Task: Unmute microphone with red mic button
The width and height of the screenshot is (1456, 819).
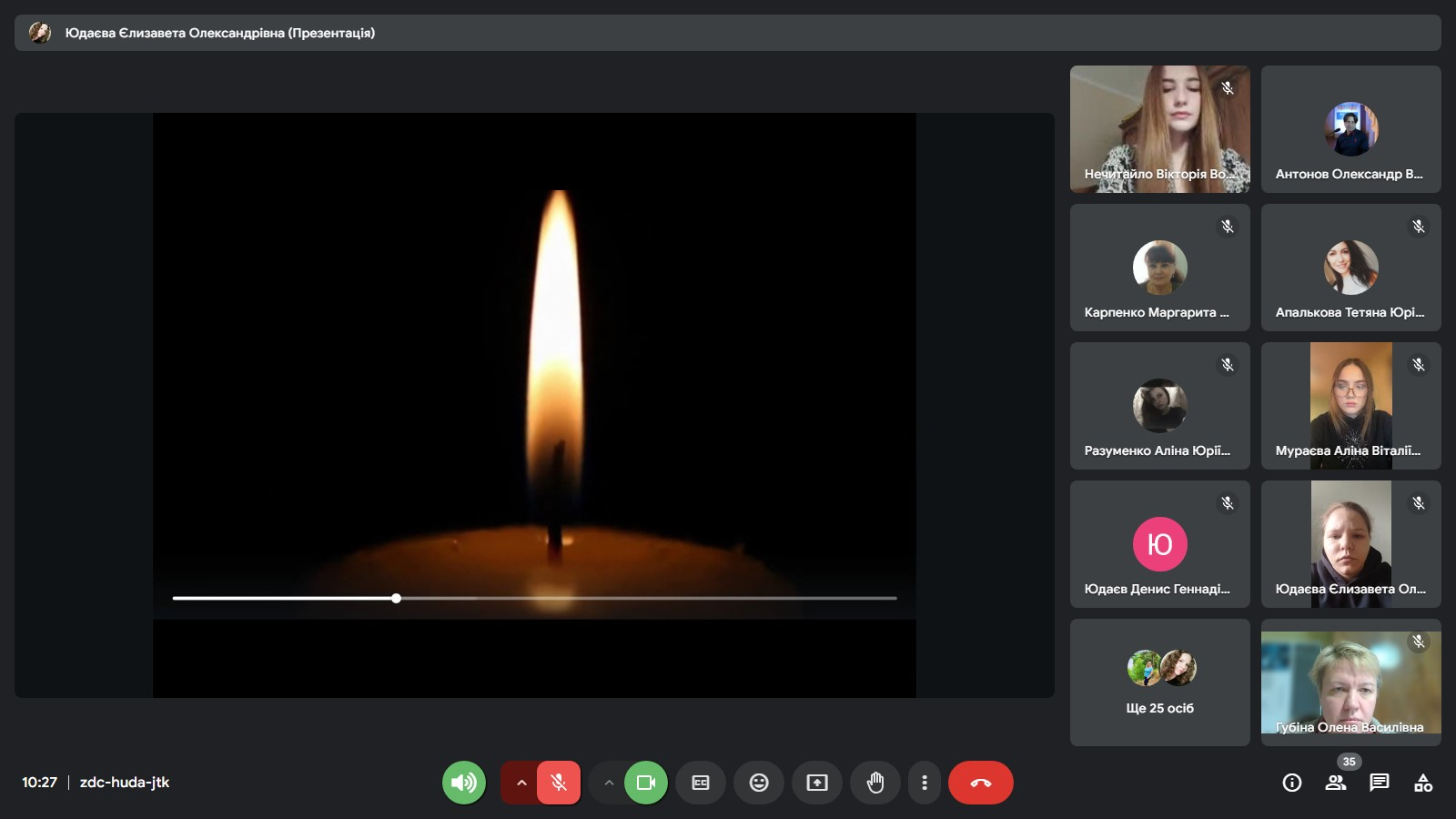Action: click(559, 783)
